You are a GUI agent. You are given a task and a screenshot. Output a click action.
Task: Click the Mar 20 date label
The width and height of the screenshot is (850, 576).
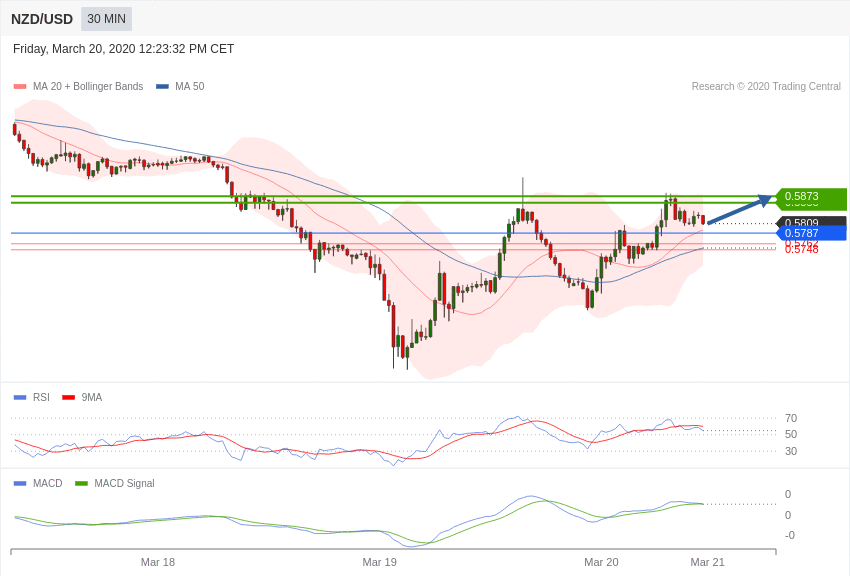[x=601, y=562]
